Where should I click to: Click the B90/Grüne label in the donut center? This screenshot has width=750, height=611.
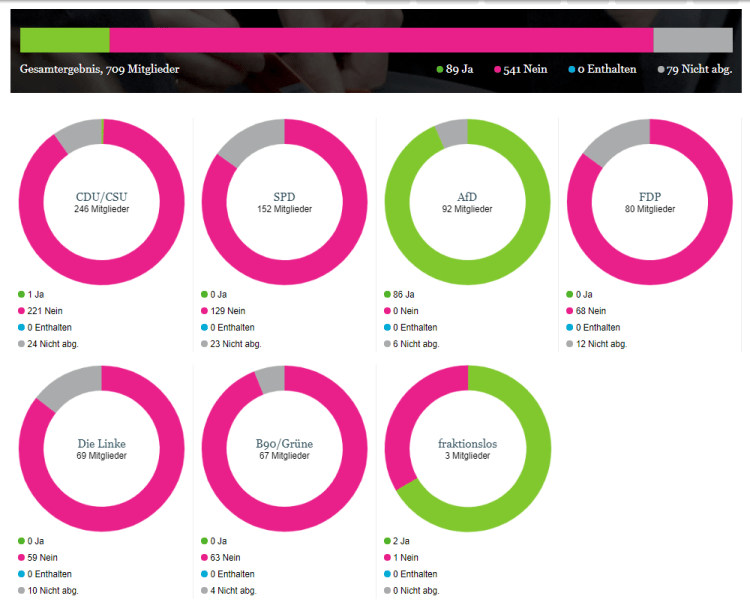(284, 443)
